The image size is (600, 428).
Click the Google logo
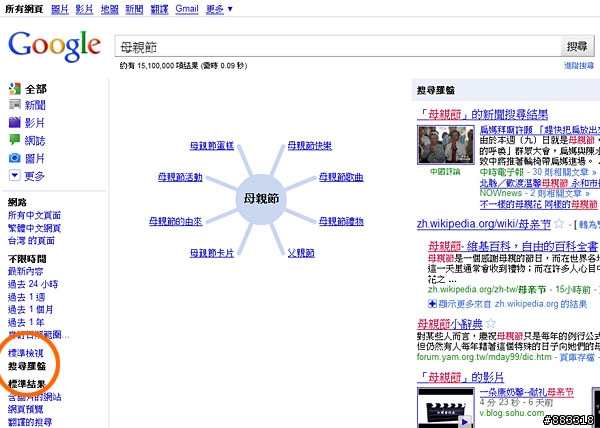[54, 46]
